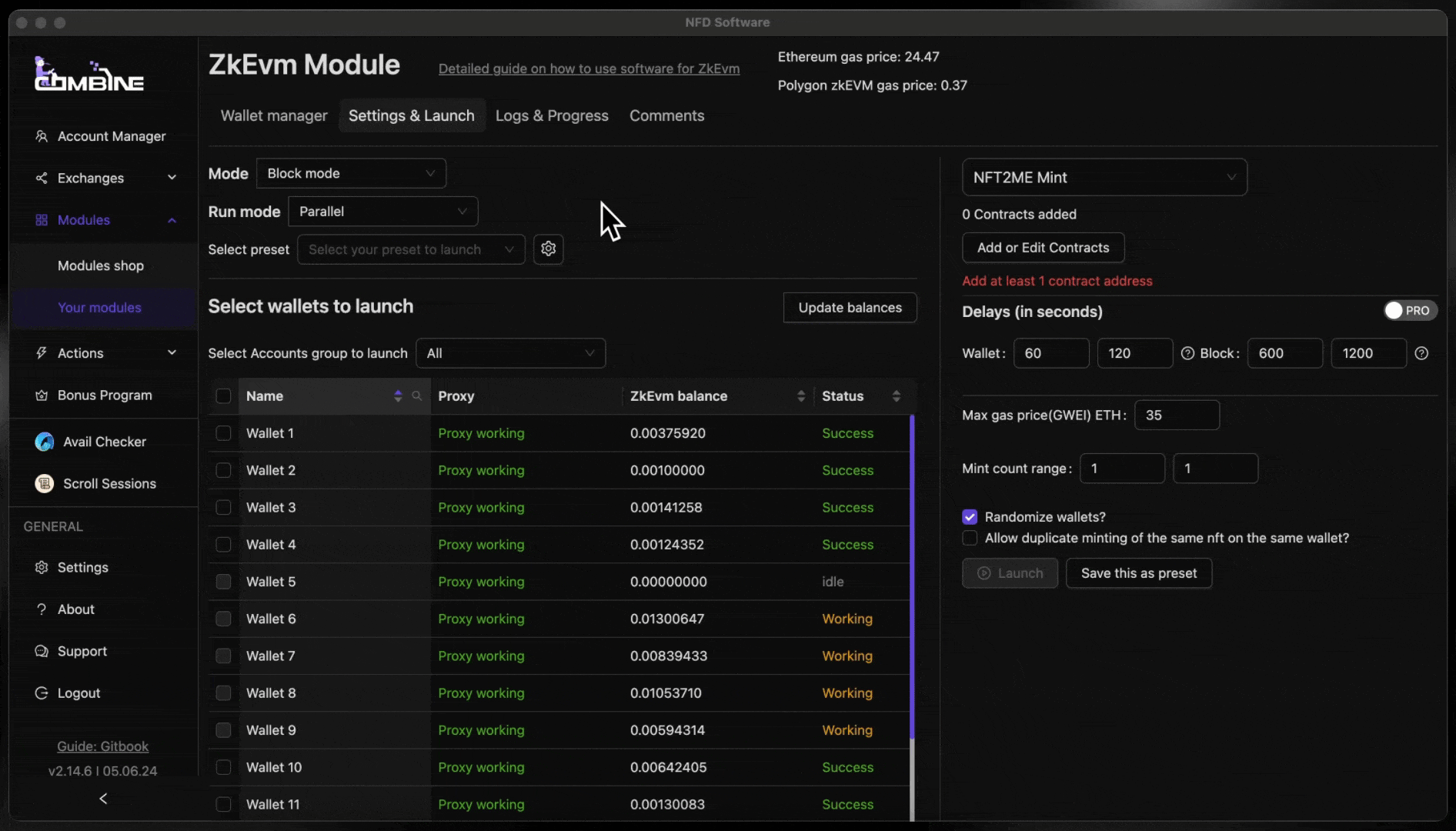
Task: Open the Mode dropdown showing Block mode
Action: pos(351,174)
